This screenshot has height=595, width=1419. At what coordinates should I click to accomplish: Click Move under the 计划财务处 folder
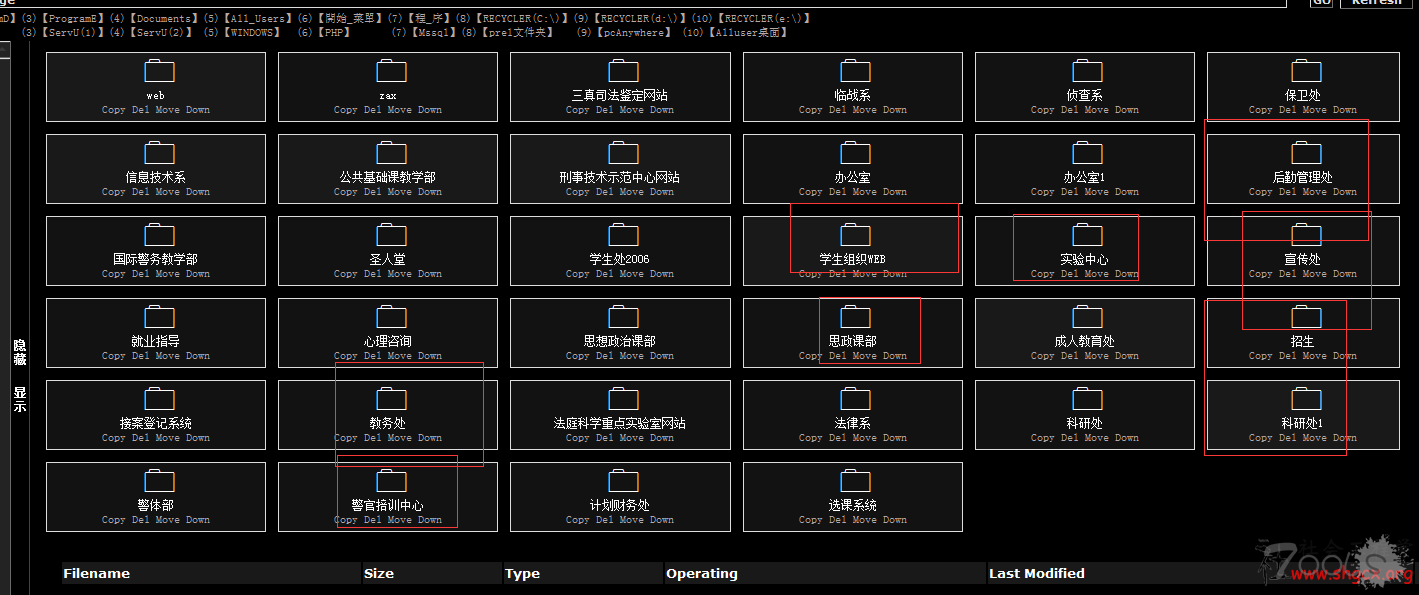pyautogui.click(x=631, y=520)
